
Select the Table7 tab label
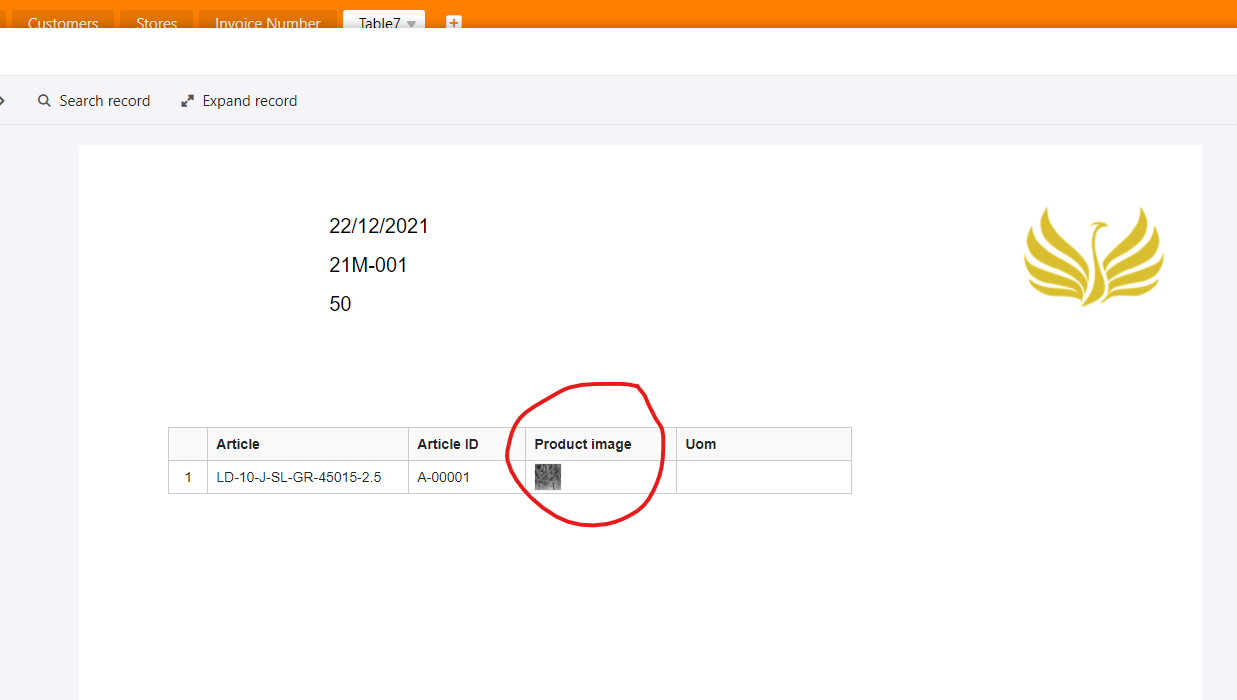click(379, 23)
